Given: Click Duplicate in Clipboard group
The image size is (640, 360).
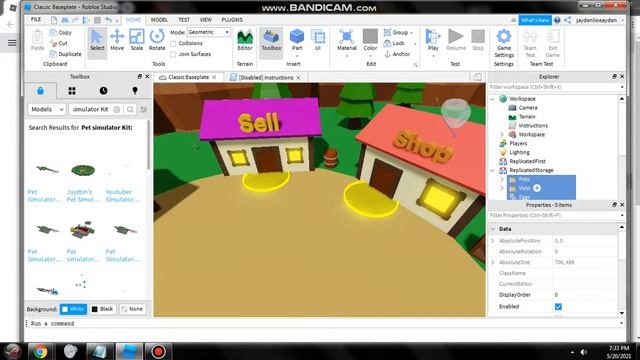Looking at the screenshot, I should coord(65,54).
